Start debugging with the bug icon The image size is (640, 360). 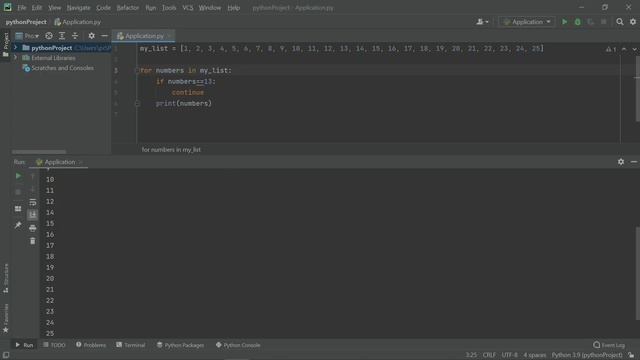coord(578,22)
